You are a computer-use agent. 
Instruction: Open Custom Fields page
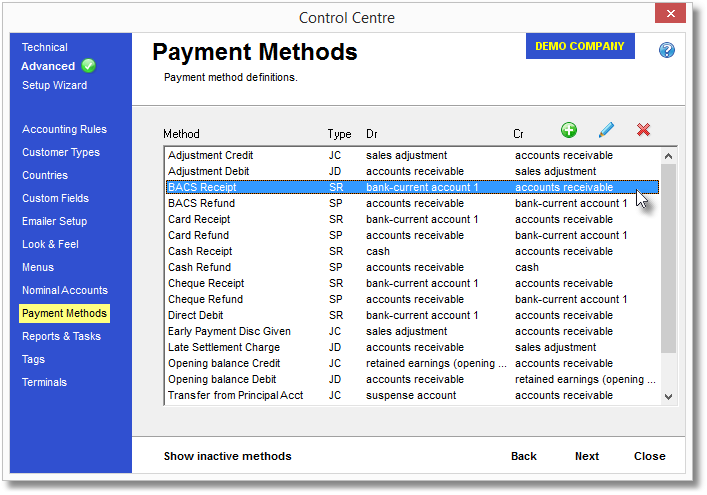pyautogui.click(x=55, y=198)
